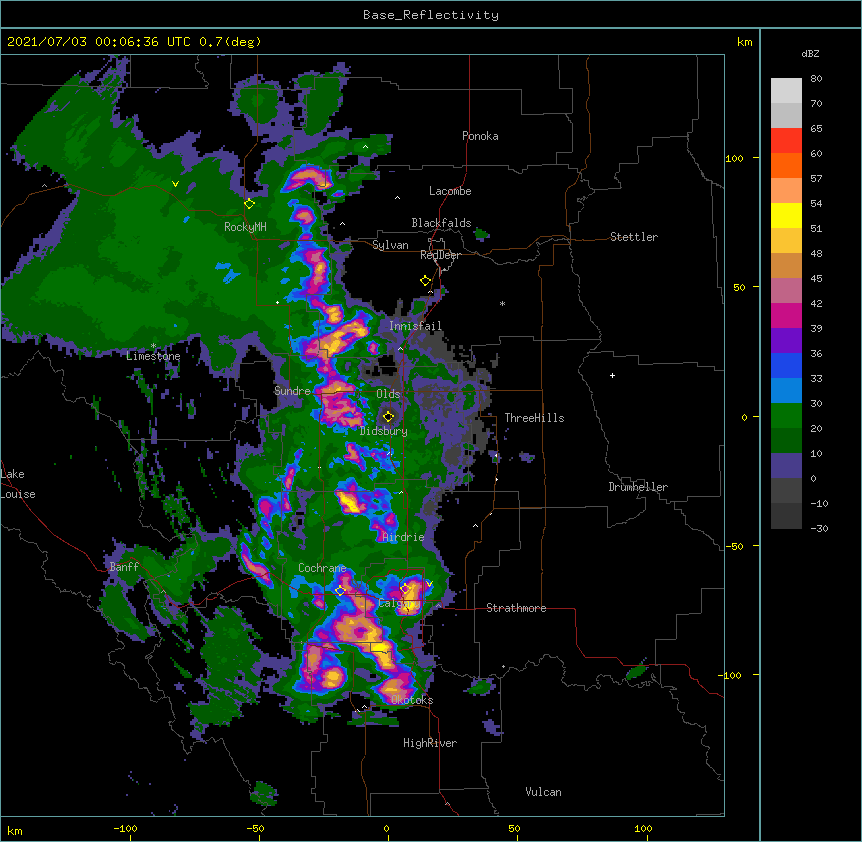Screen dimensions: 862x842
Task: Click the Olds city label
Action: 388,394
